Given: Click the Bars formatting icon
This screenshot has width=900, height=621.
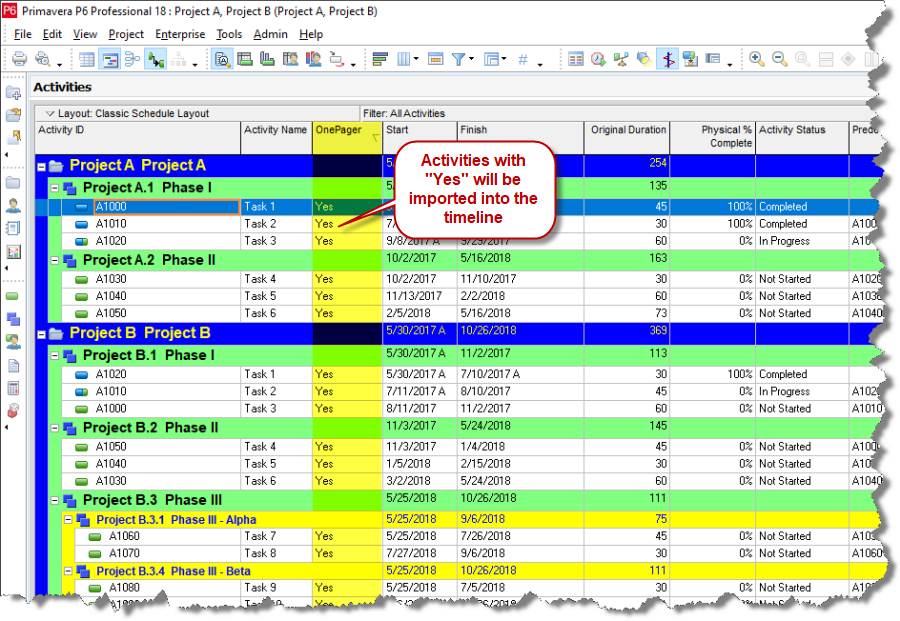Looking at the screenshot, I should (380, 59).
